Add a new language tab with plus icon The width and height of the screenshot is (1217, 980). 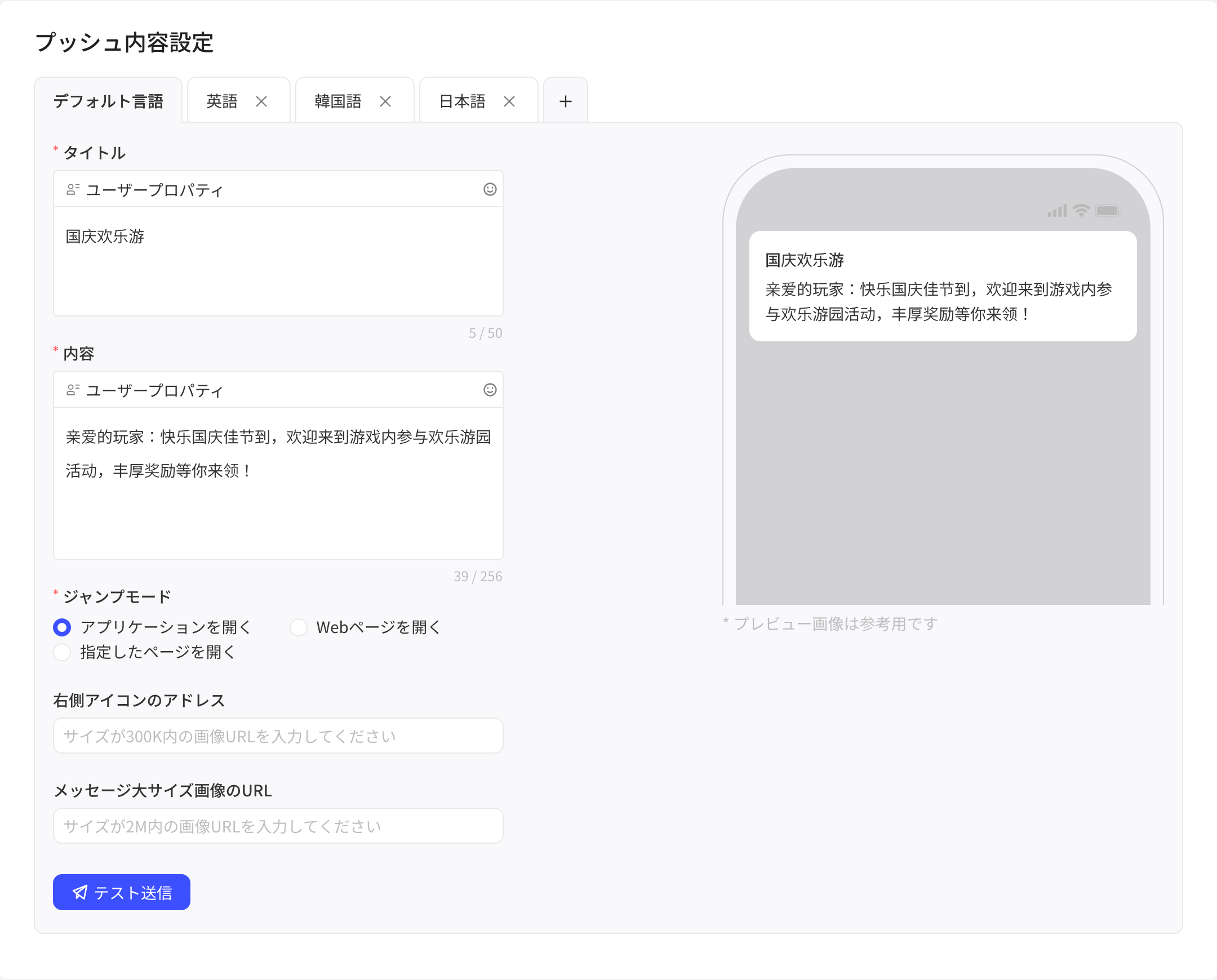coord(565,101)
